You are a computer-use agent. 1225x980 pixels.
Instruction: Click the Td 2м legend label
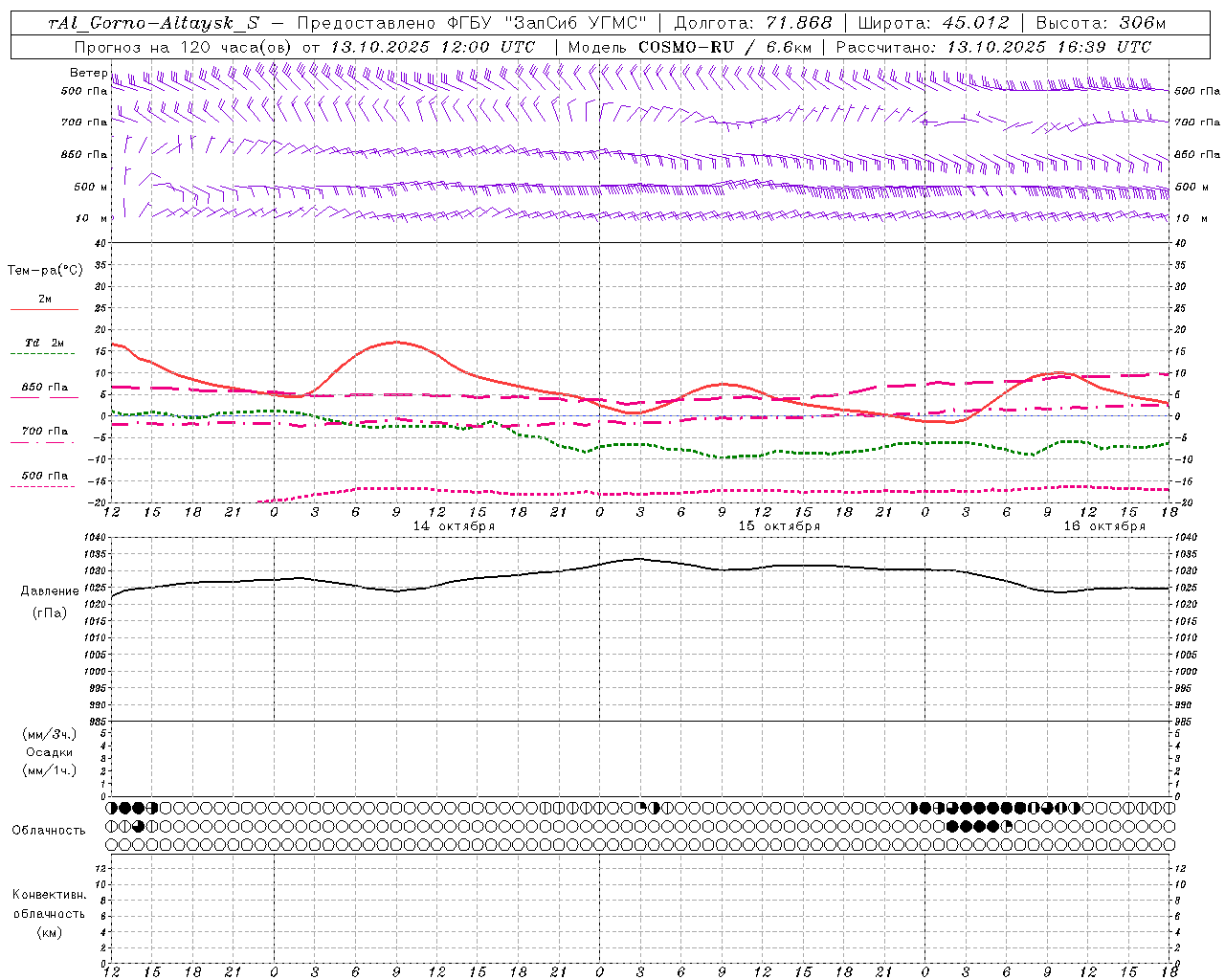44,343
